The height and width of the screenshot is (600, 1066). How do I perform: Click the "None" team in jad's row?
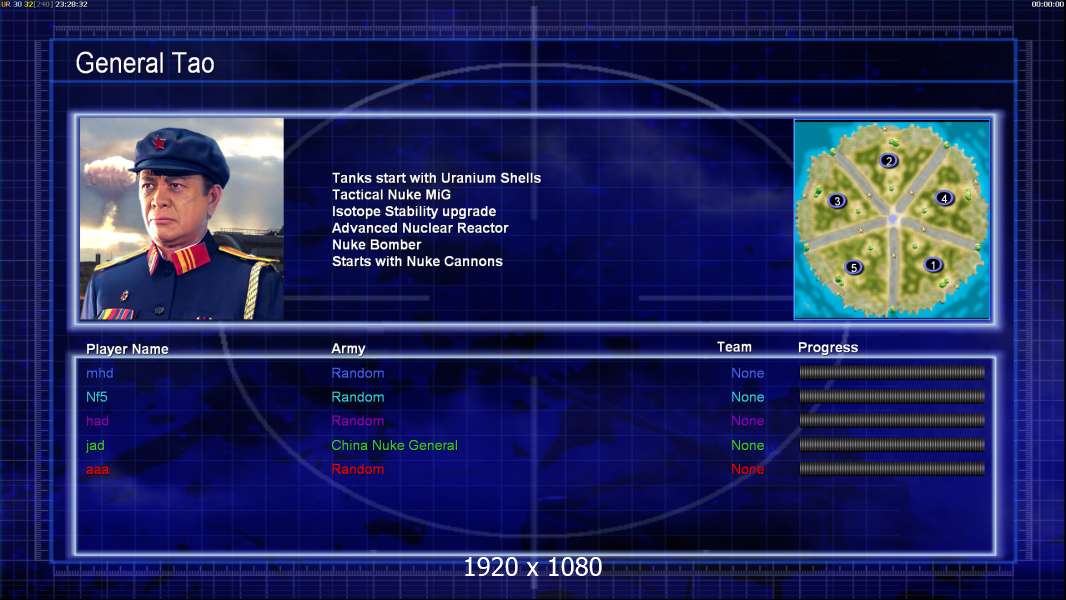(748, 446)
